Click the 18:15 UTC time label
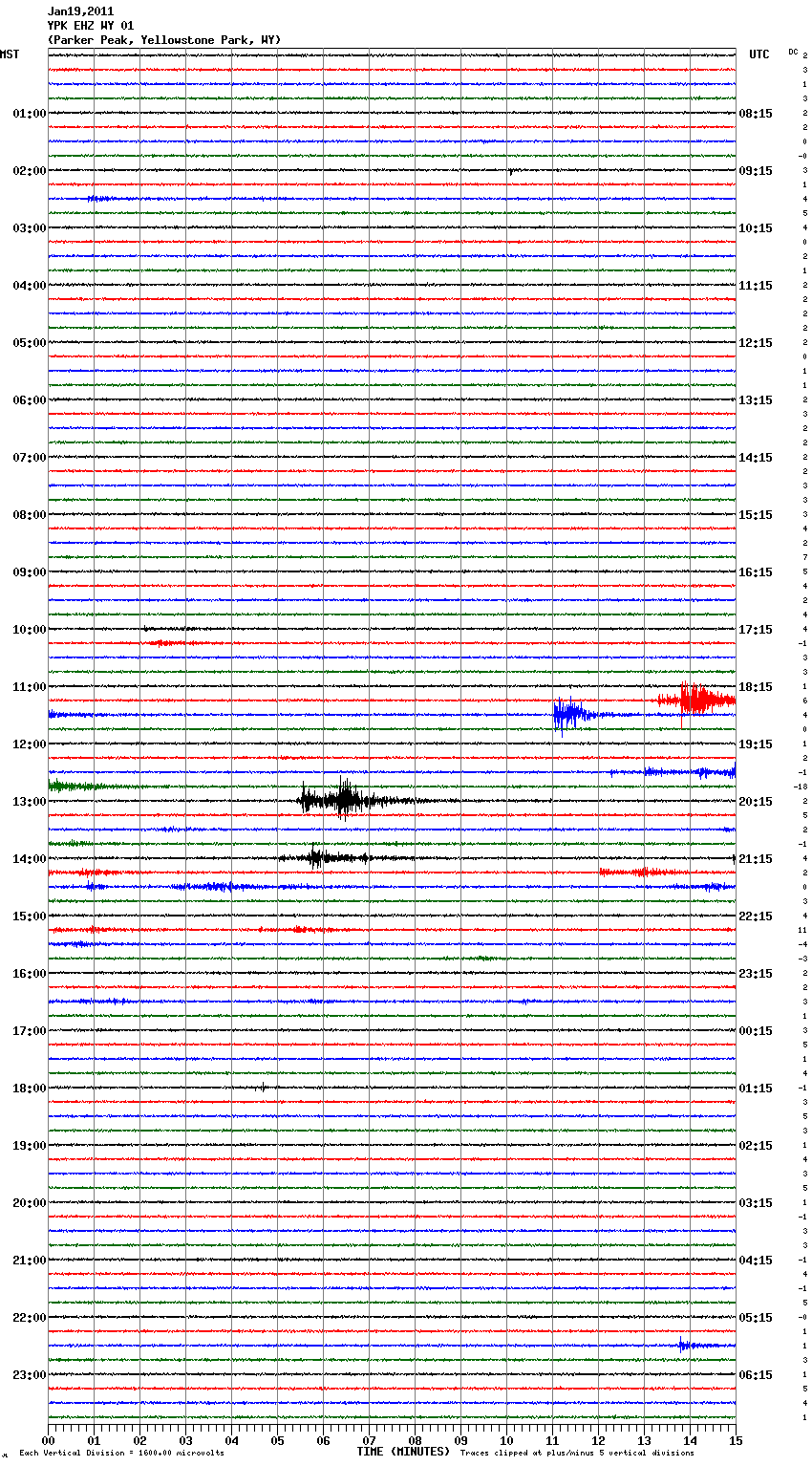The width and height of the screenshot is (812, 1466). coord(756,687)
